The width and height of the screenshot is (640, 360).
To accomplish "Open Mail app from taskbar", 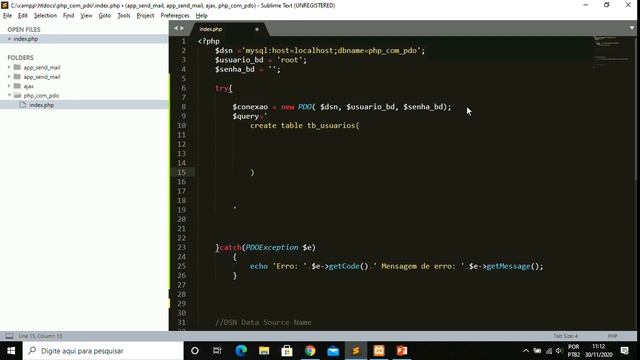I will pos(333,351).
